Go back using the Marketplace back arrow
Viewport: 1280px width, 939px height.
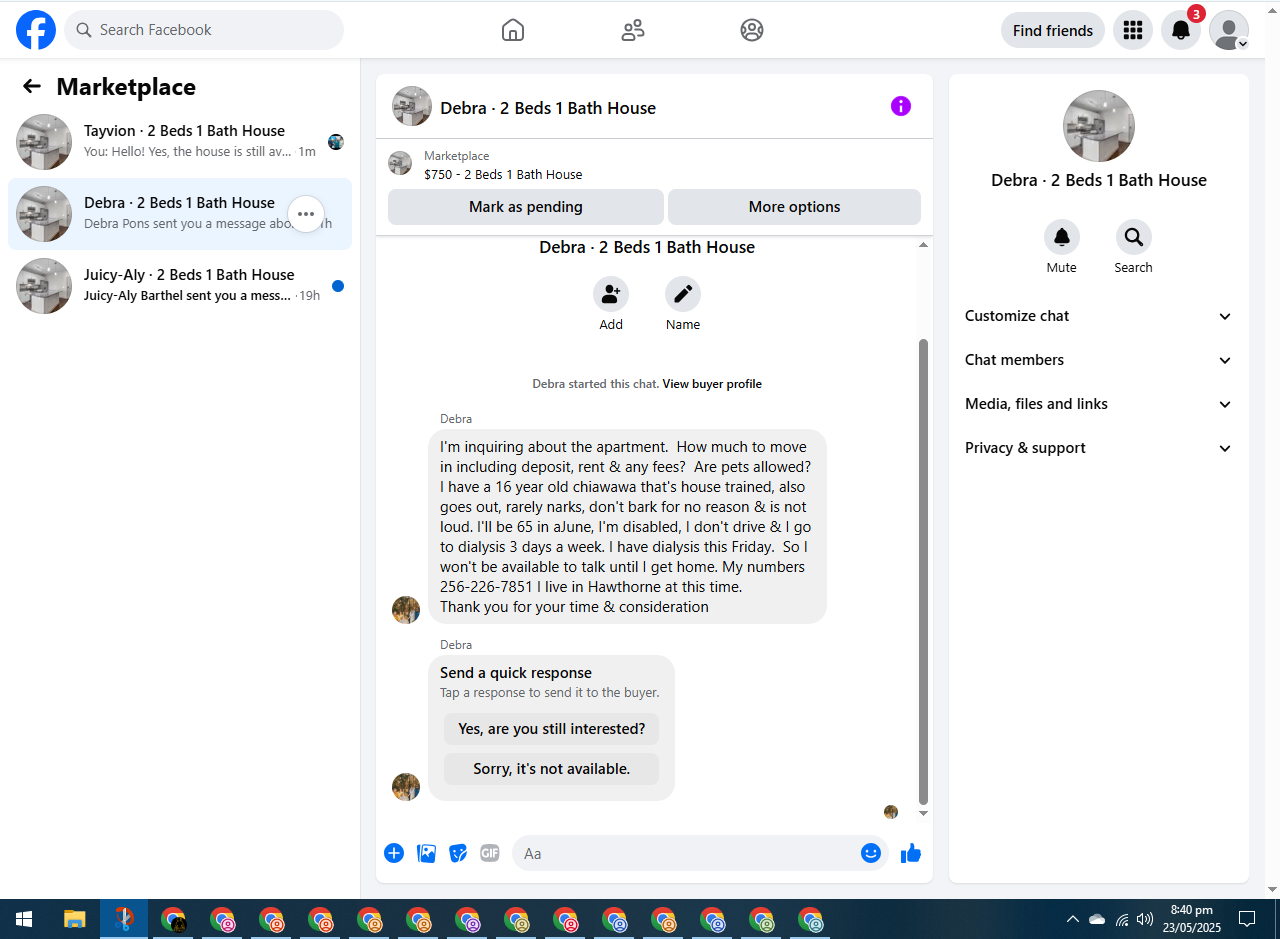tap(32, 86)
